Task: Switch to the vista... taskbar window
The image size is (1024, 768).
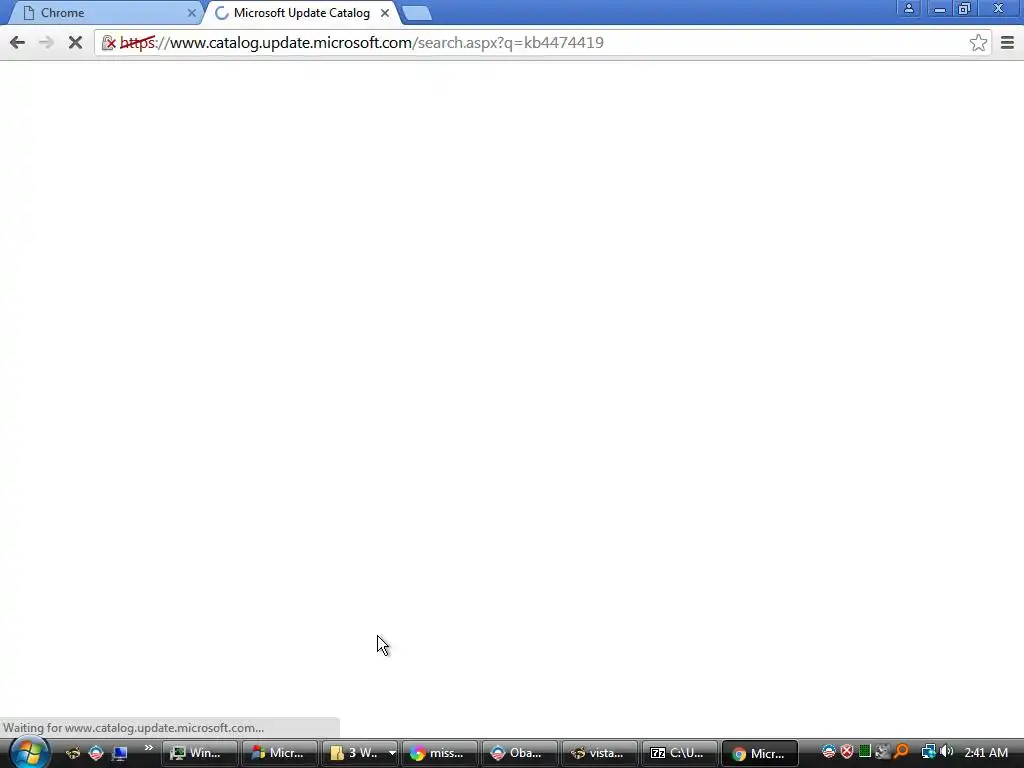Action: (600, 753)
